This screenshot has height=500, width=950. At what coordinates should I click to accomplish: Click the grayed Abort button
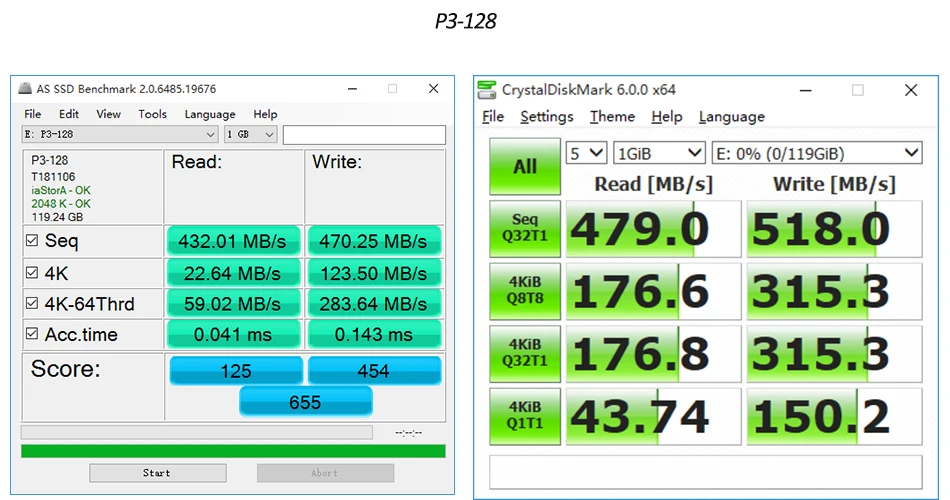coord(325,473)
